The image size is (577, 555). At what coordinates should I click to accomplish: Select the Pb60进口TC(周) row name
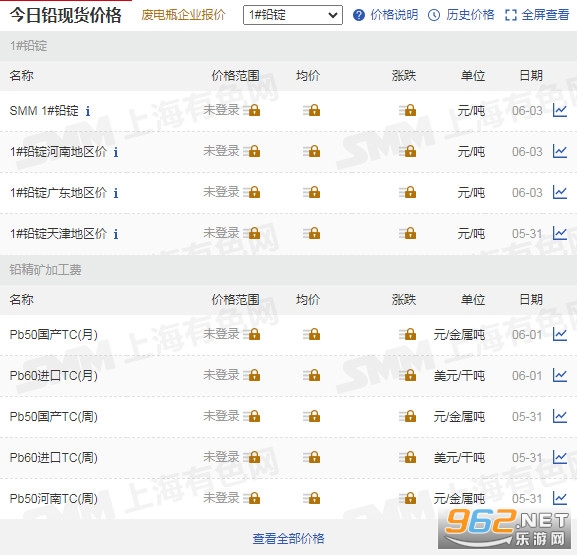(x=54, y=457)
